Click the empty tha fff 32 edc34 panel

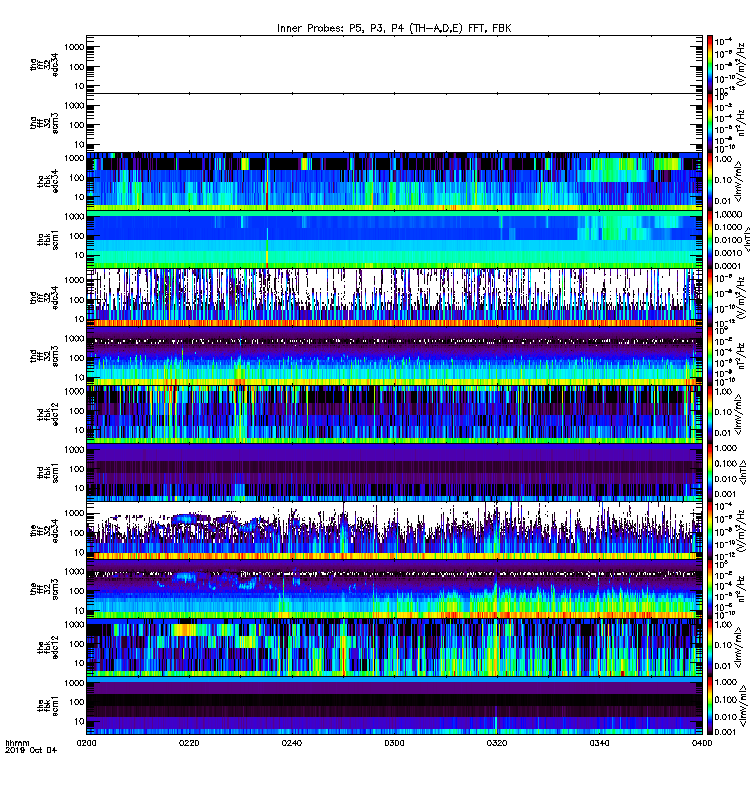(x=394, y=64)
